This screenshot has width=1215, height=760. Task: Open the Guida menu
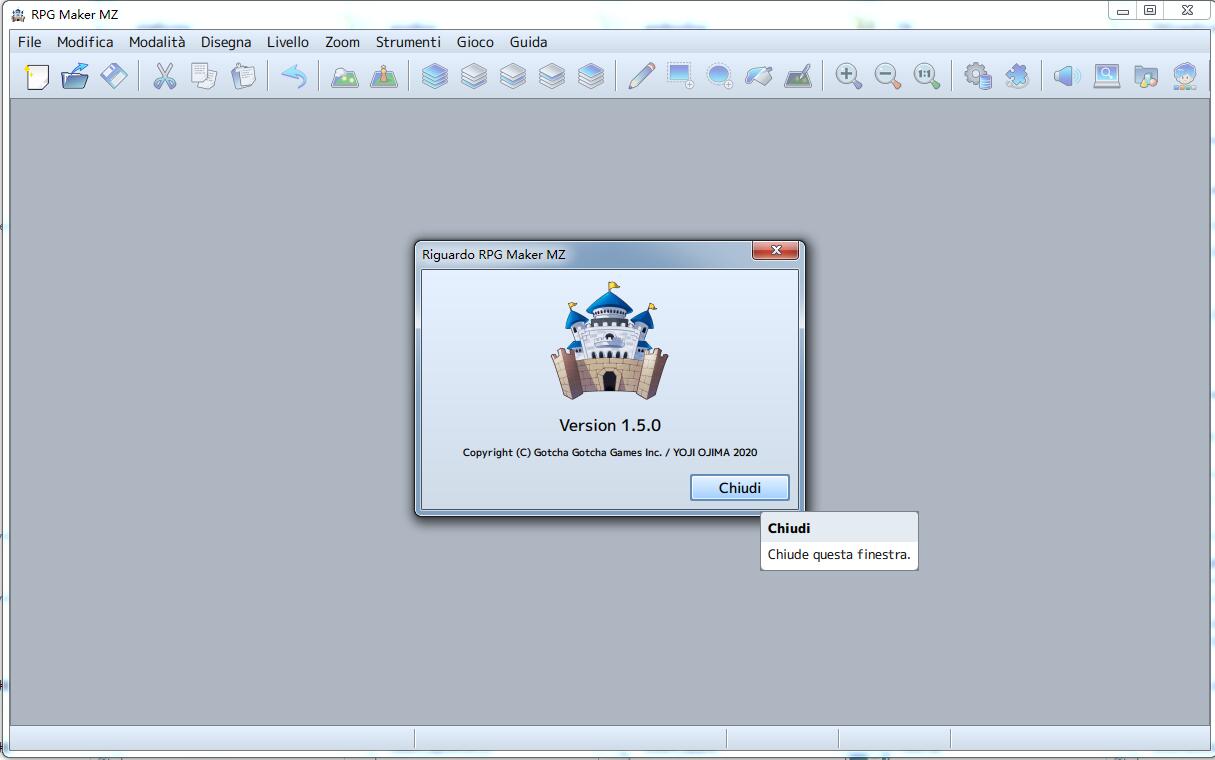point(528,42)
